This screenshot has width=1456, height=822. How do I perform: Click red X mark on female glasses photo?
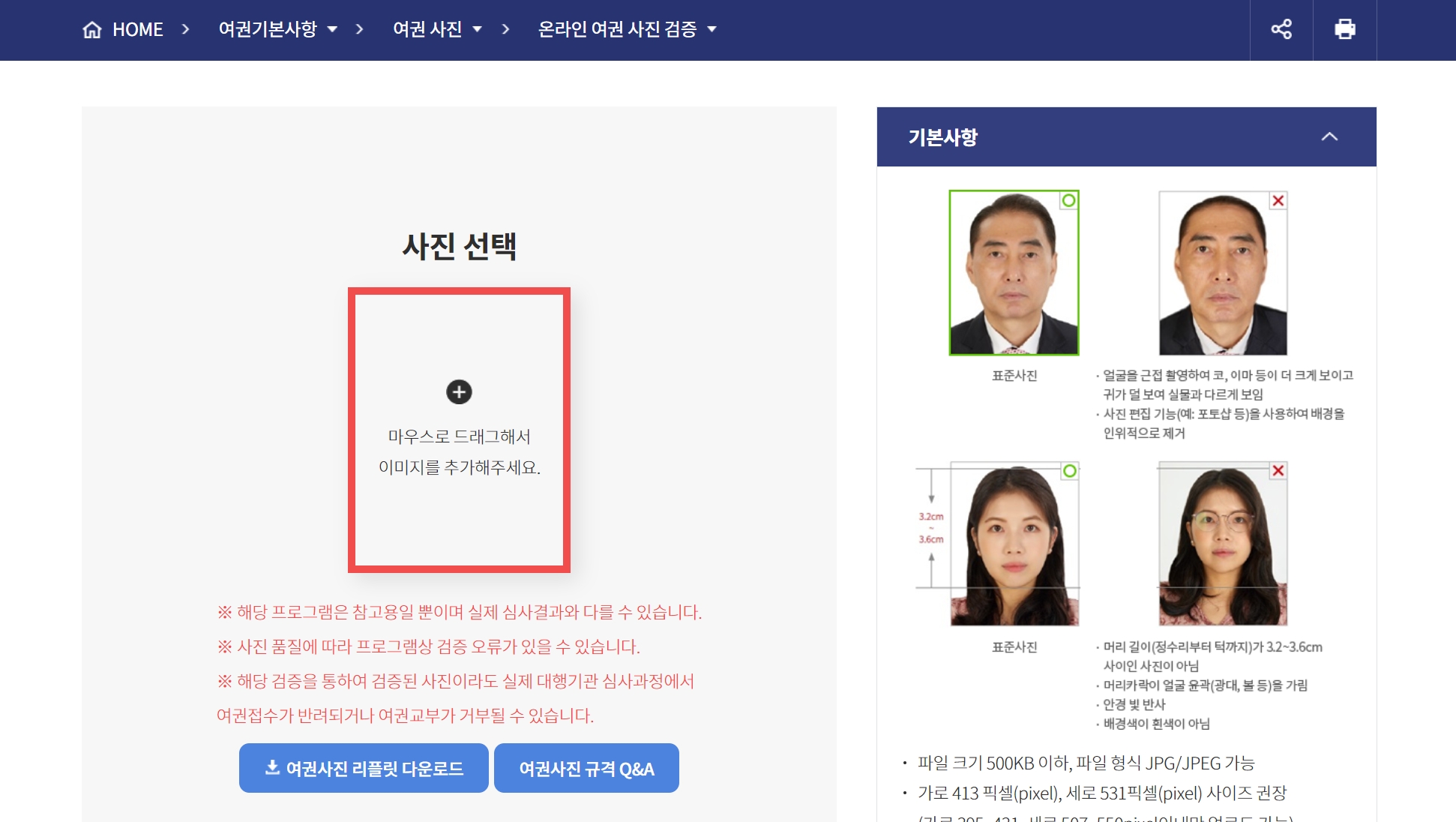click(1278, 471)
